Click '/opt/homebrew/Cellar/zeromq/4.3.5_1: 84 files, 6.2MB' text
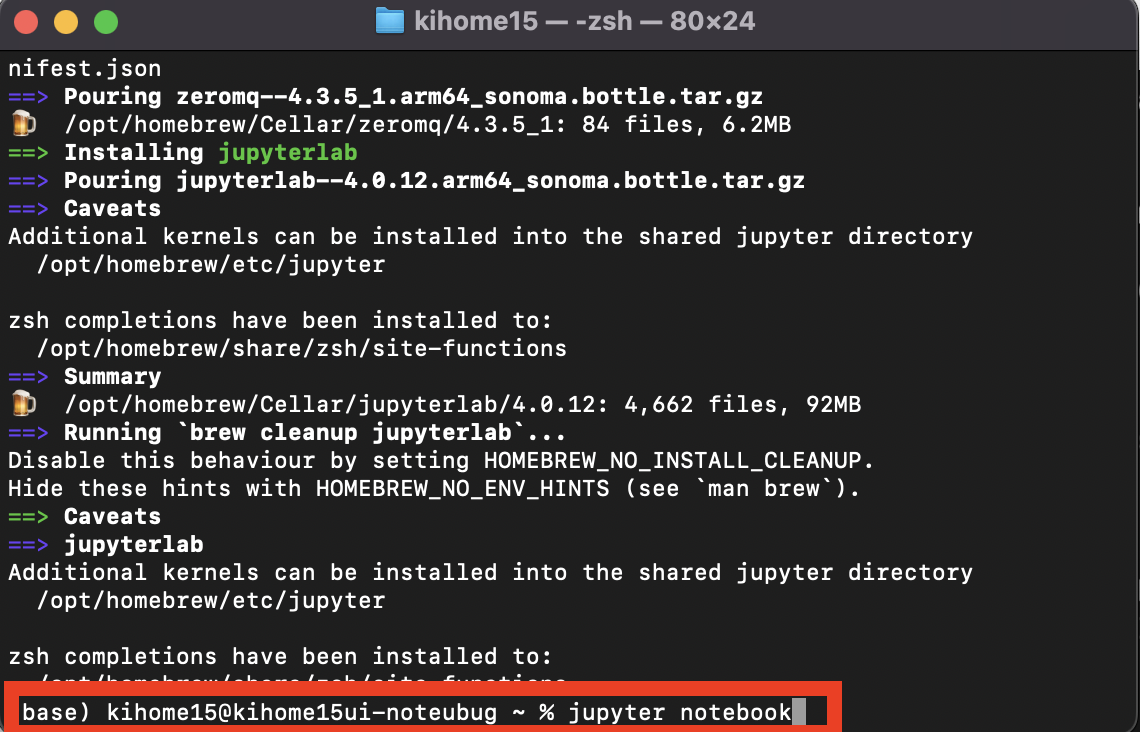This screenshot has width=1140, height=732. pyautogui.click(x=428, y=124)
